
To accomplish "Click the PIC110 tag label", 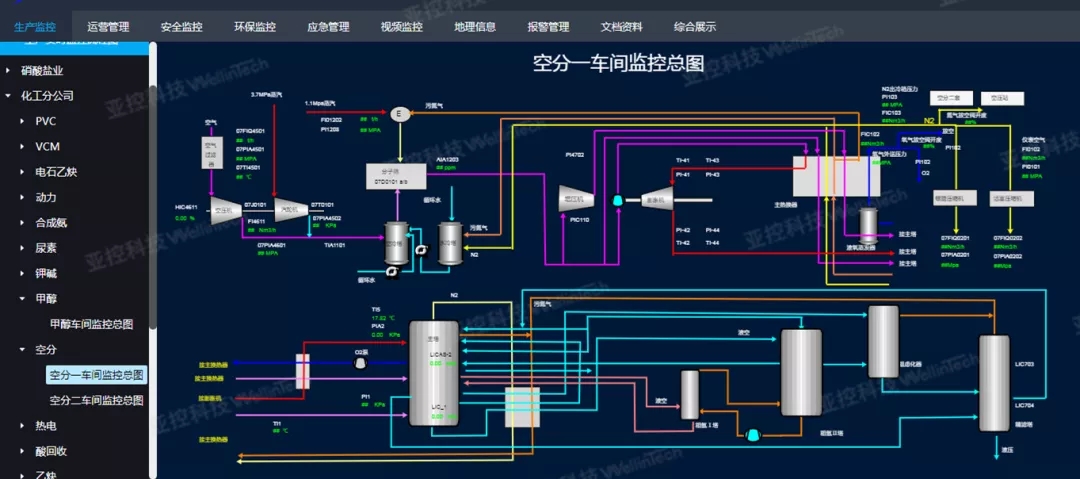I will [x=579, y=219].
